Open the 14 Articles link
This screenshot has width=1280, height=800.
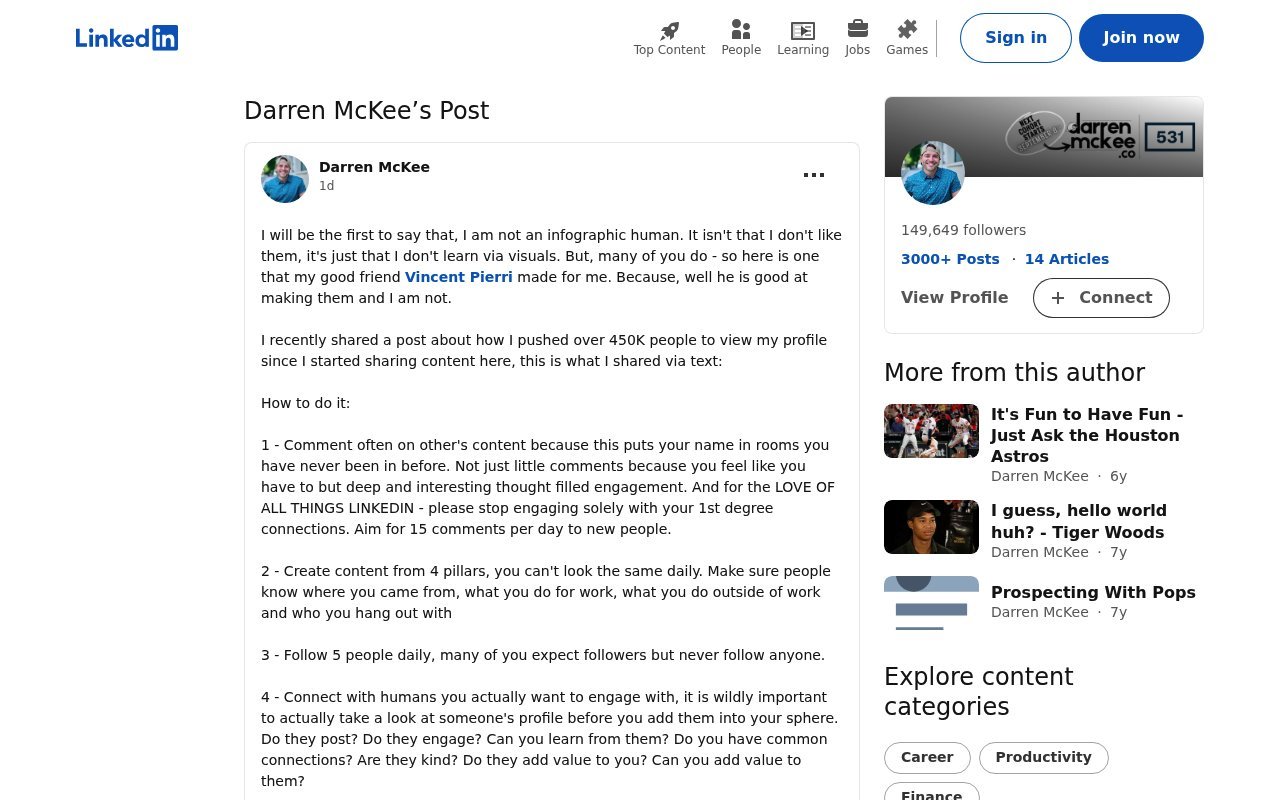coord(1067,259)
